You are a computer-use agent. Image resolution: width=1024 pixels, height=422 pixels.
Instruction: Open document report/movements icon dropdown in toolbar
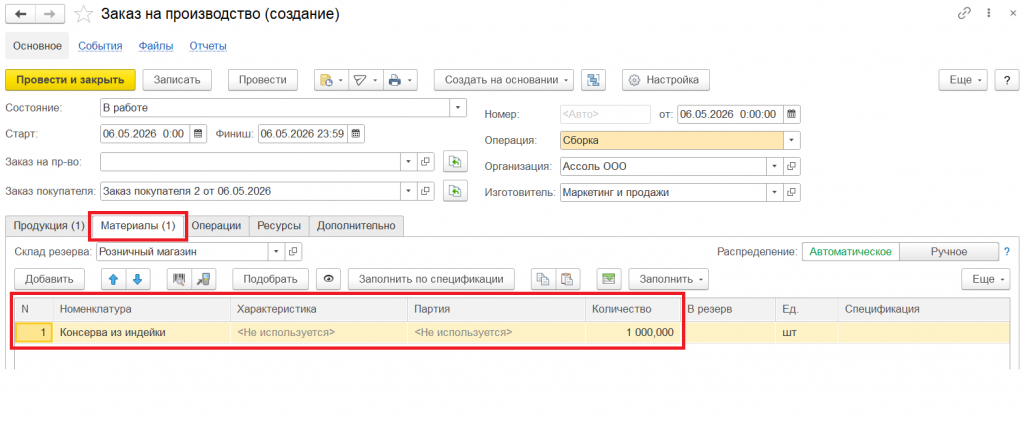click(x=331, y=80)
